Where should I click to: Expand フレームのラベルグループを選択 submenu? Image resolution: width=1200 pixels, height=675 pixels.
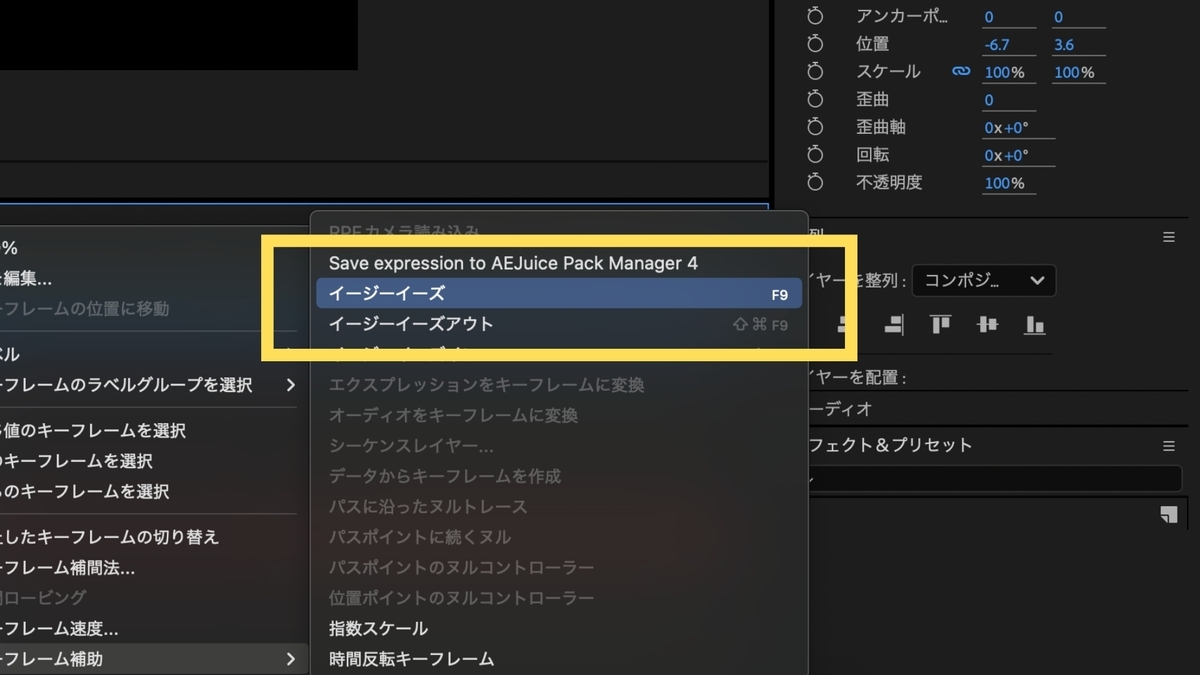[152, 385]
